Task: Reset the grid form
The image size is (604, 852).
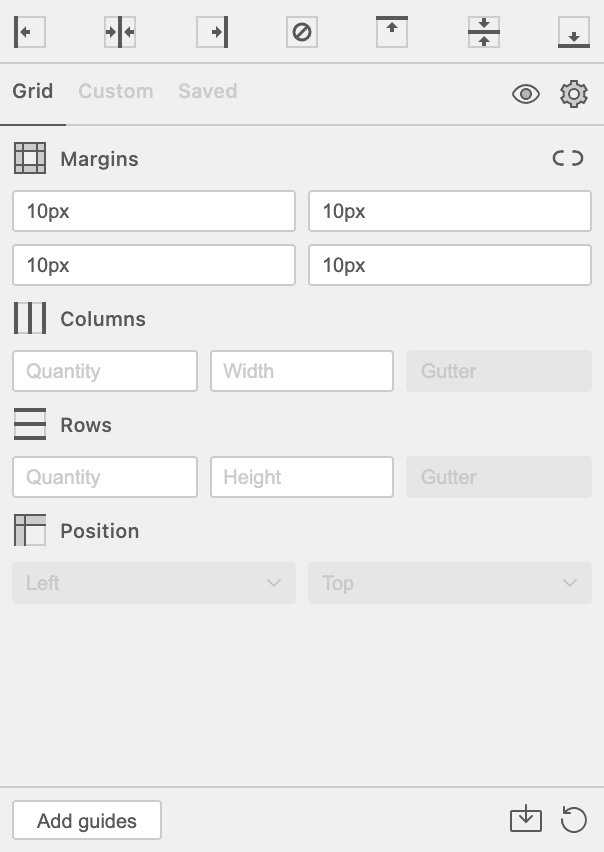Action: (x=573, y=820)
